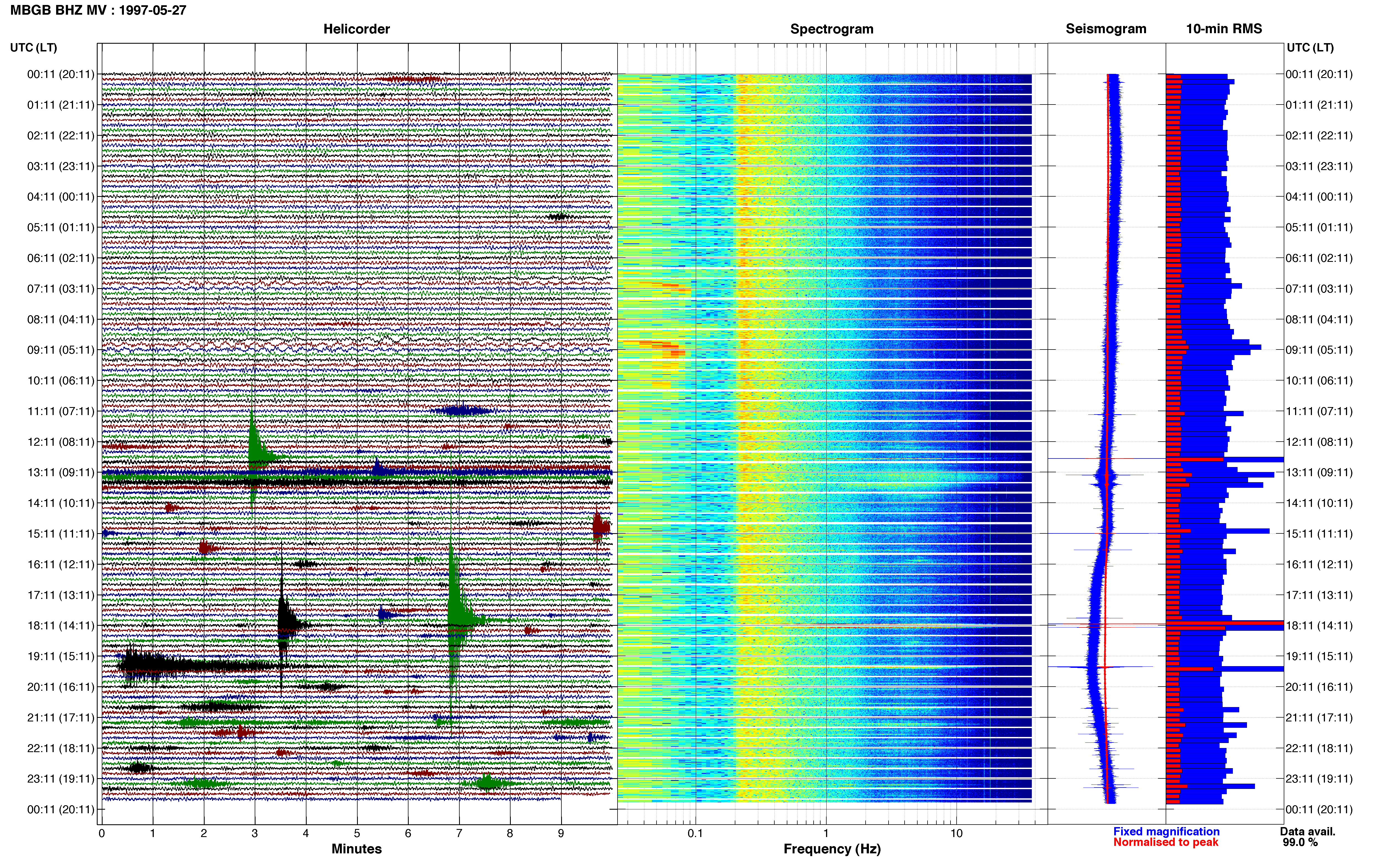
Task: Click the left-axis time label '08:11 (04:11)'
Action: tap(60, 319)
